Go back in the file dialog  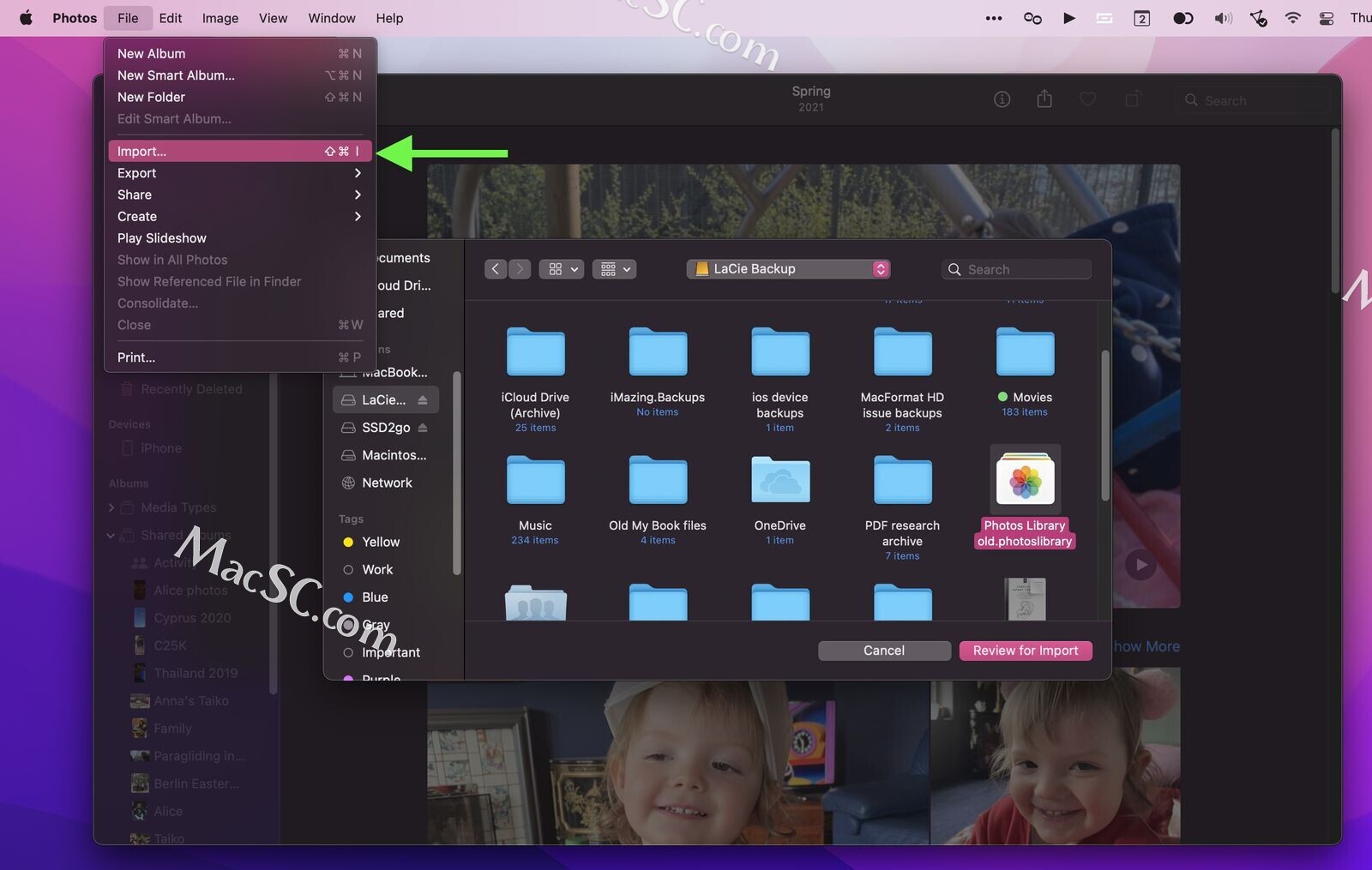[x=495, y=269]
